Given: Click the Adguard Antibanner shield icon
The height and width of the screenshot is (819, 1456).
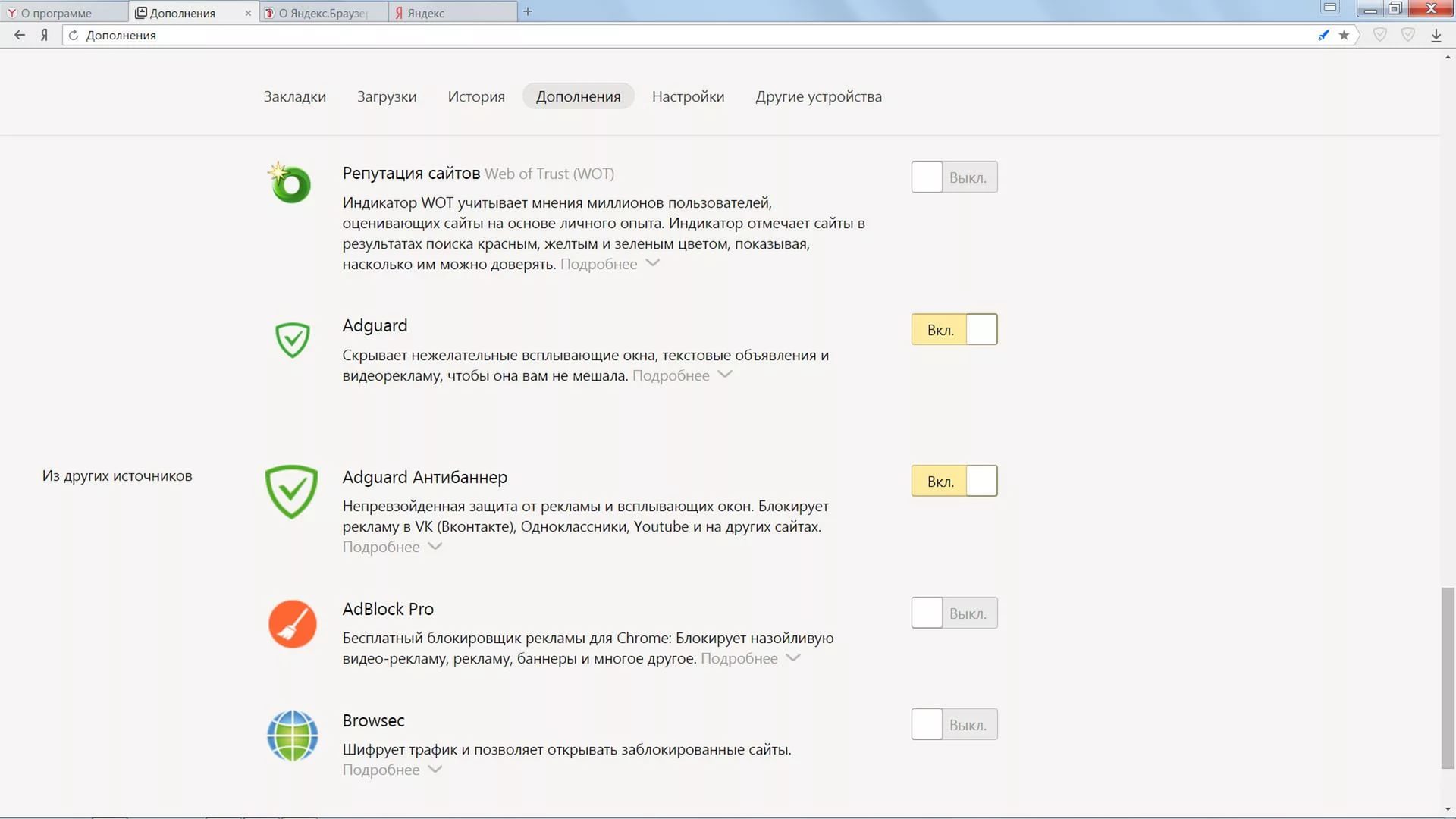Looking at the screenshot, I should 292,492.
